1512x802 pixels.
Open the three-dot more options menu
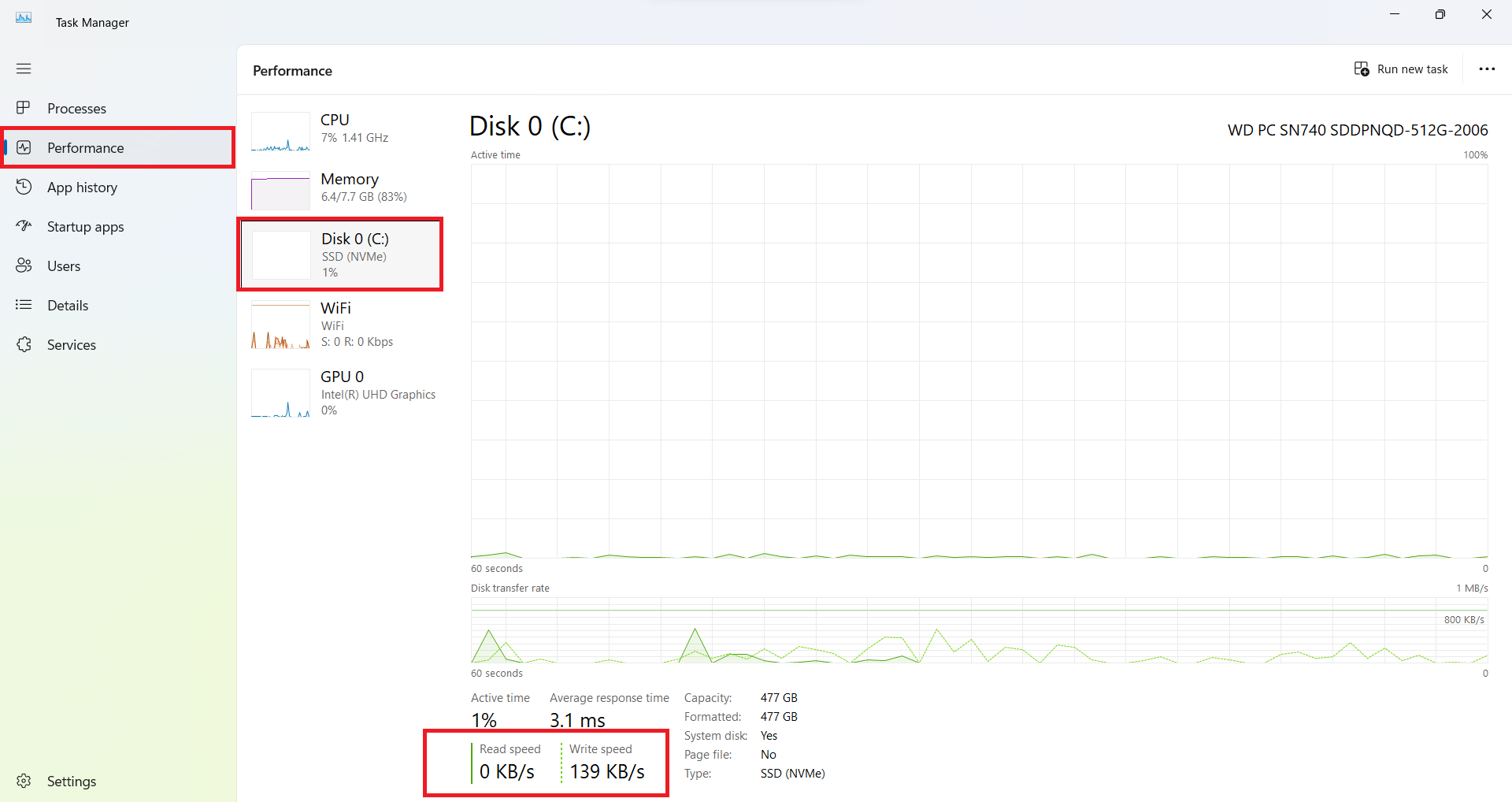(1487, 69)
